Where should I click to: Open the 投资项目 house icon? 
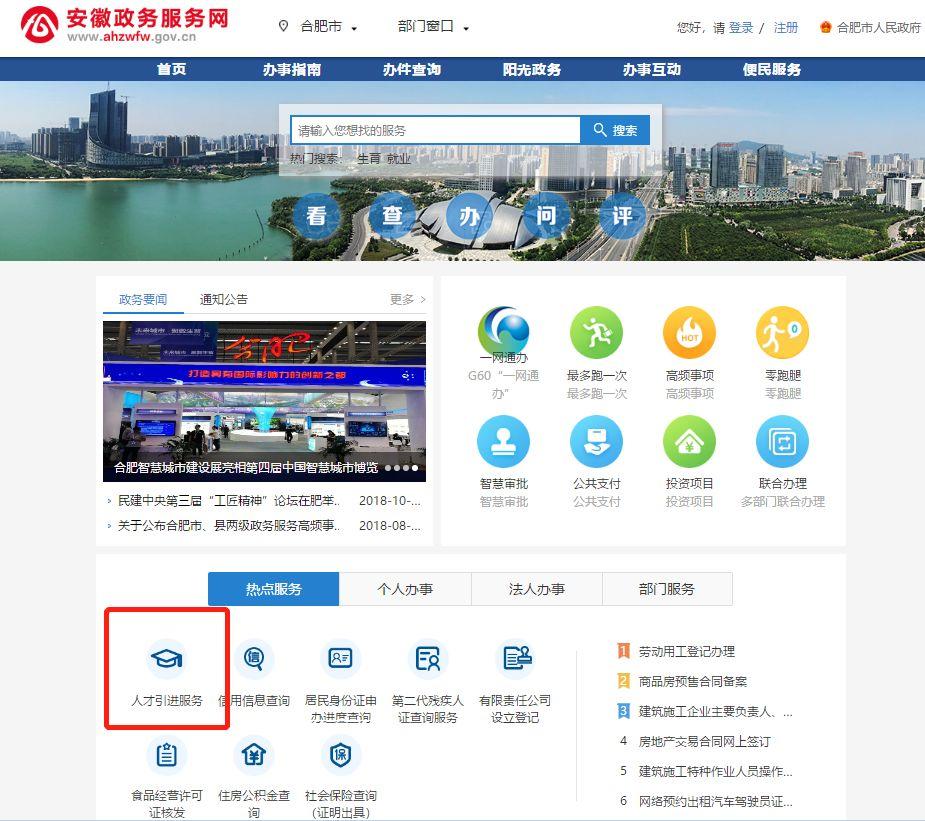click(689, 442)
